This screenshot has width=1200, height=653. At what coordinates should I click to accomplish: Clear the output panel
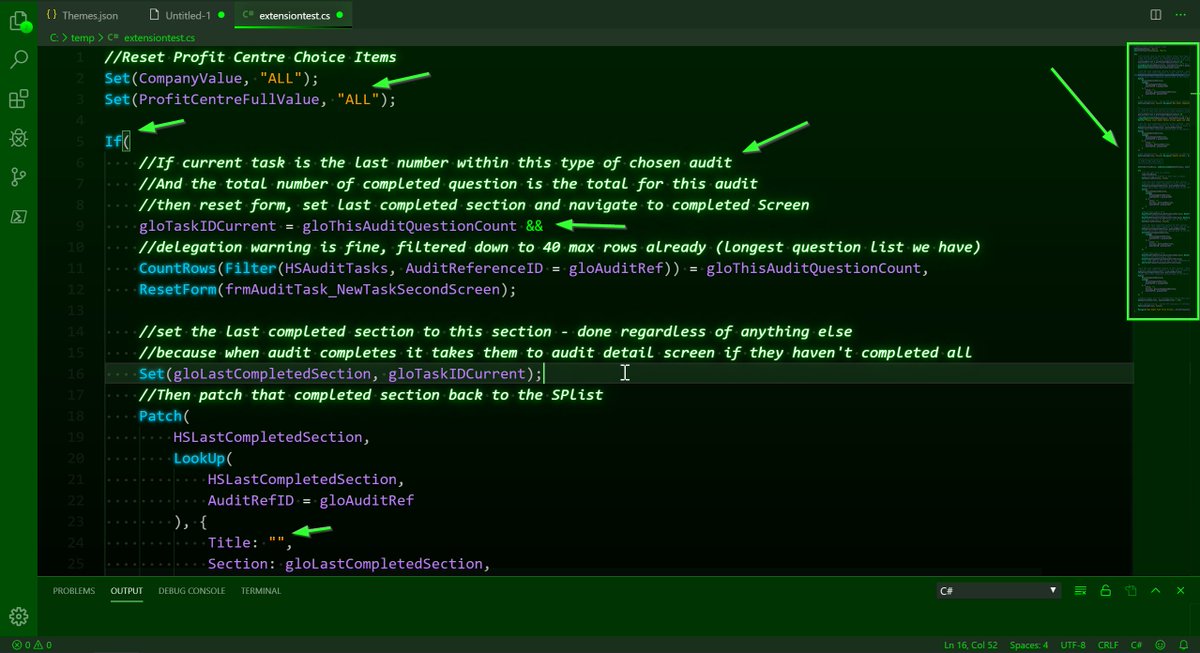1080,591
